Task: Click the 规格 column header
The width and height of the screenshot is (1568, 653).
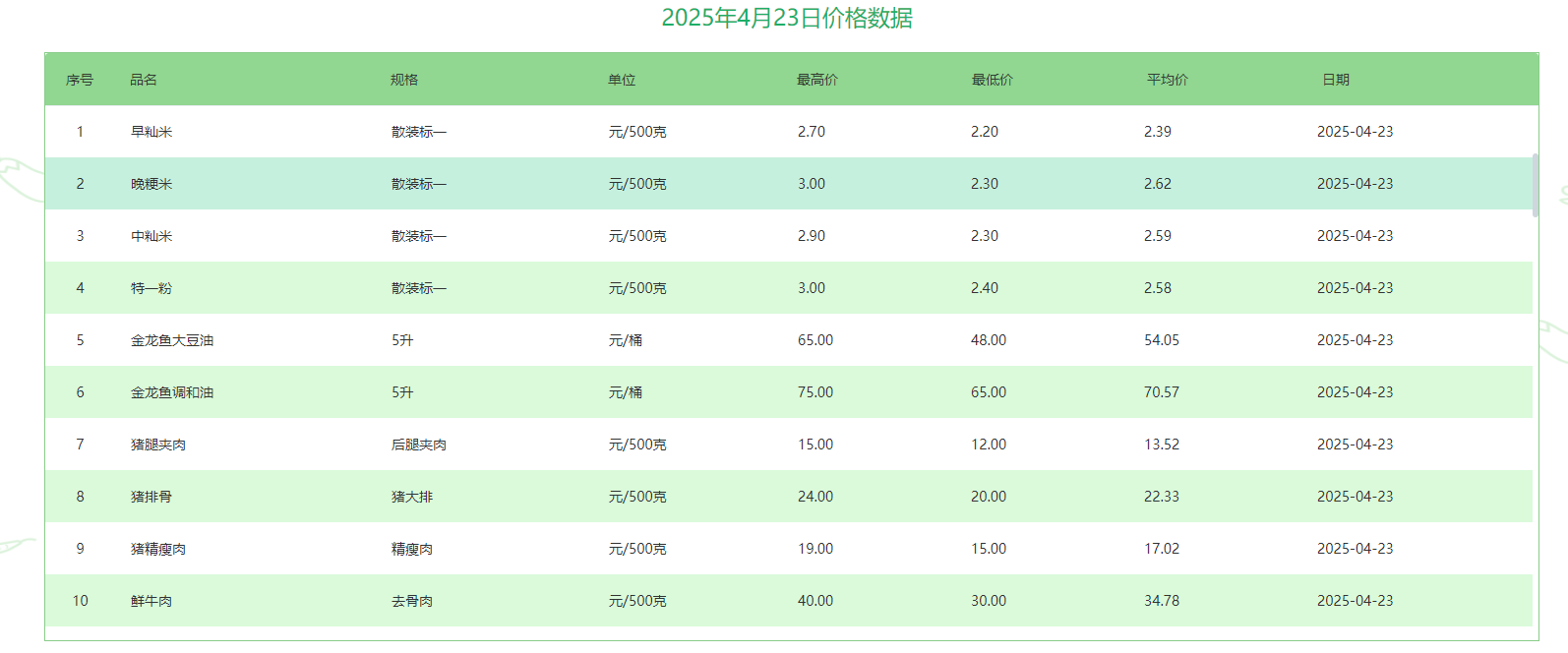Action: coord(404,80)
